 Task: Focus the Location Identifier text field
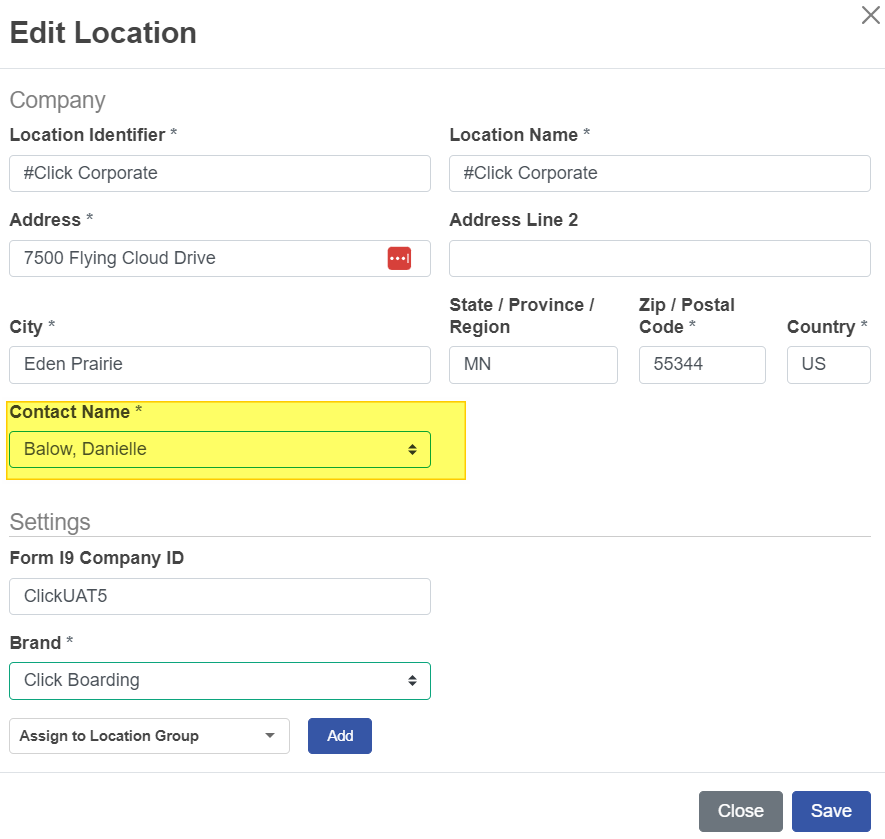[220, 173]
